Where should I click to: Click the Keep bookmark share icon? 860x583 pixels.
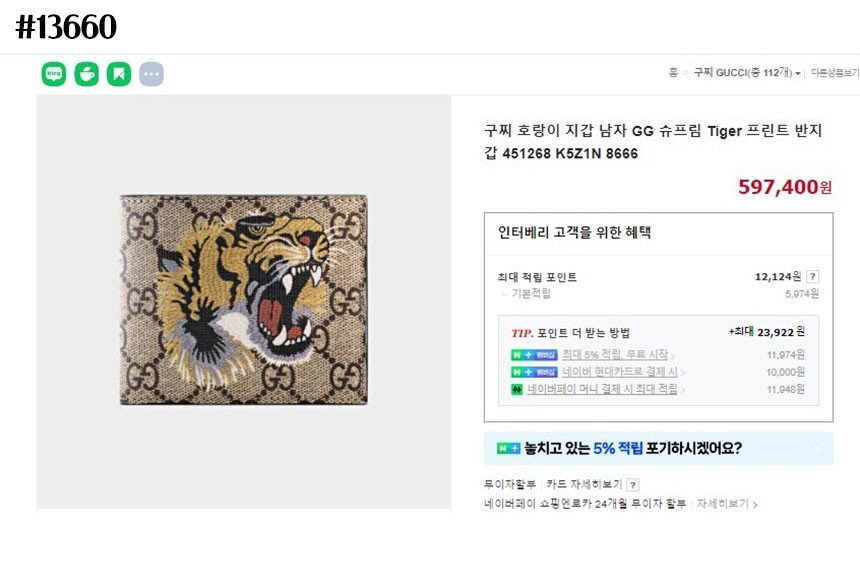click(119, 74)
